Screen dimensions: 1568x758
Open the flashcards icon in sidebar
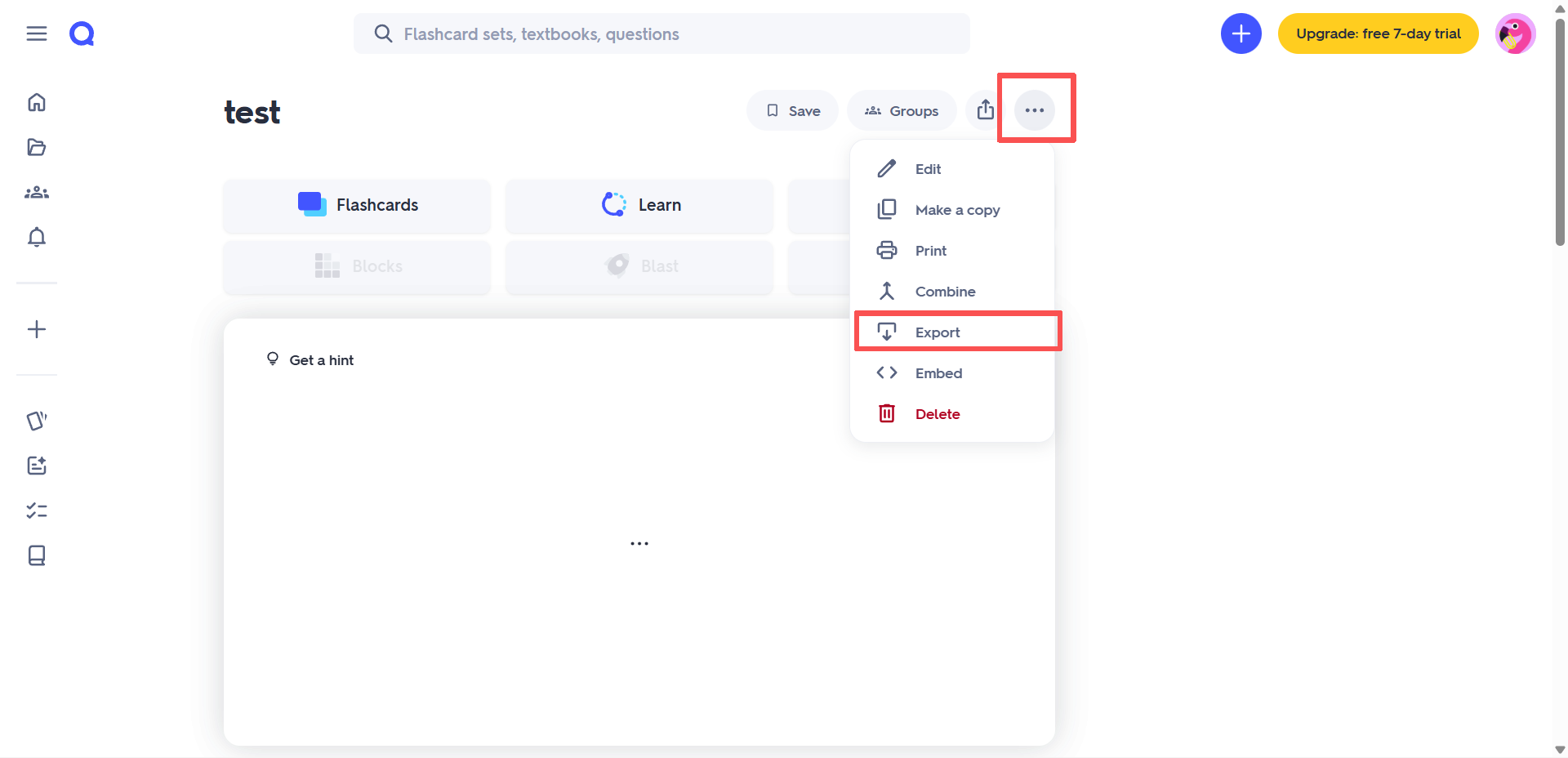pyautogui.click(x=37, y=421)
